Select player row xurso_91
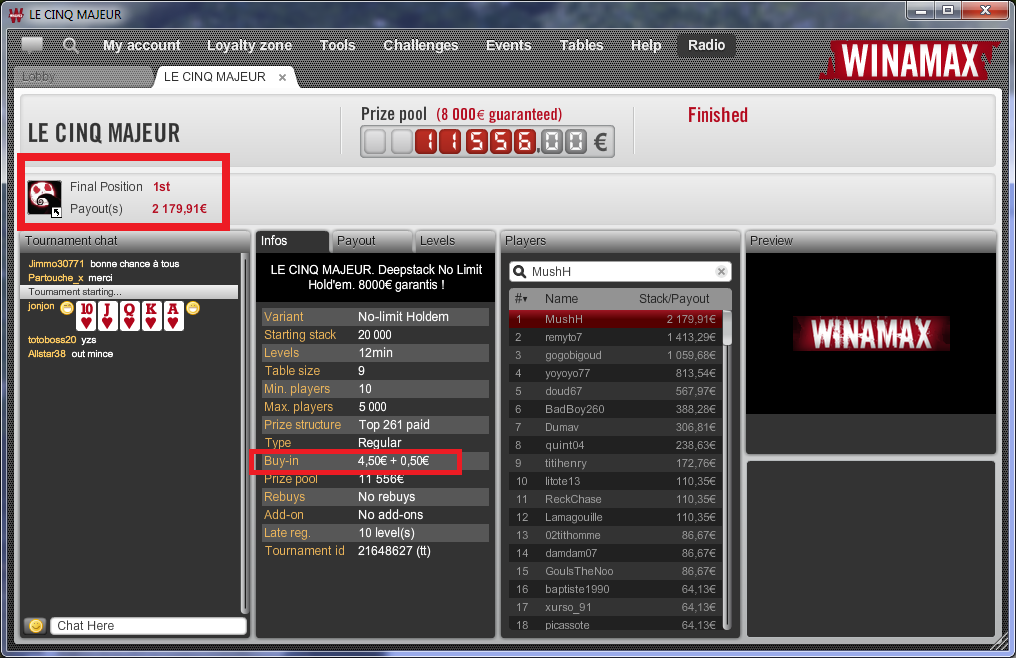1016x658 pixels. pos(616,607)
